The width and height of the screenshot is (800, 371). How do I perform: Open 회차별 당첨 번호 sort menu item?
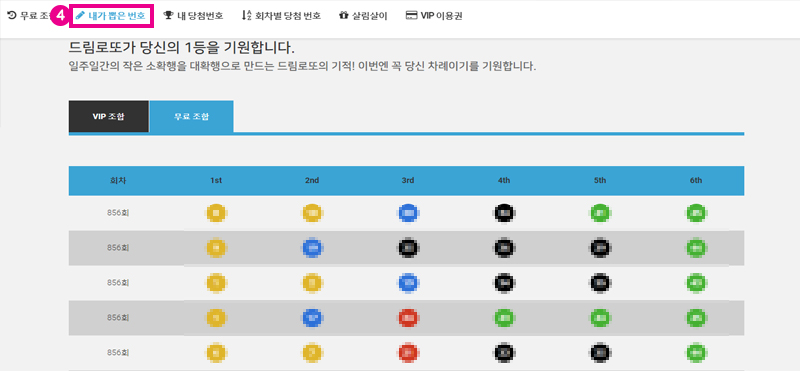[x=281, y=15]
